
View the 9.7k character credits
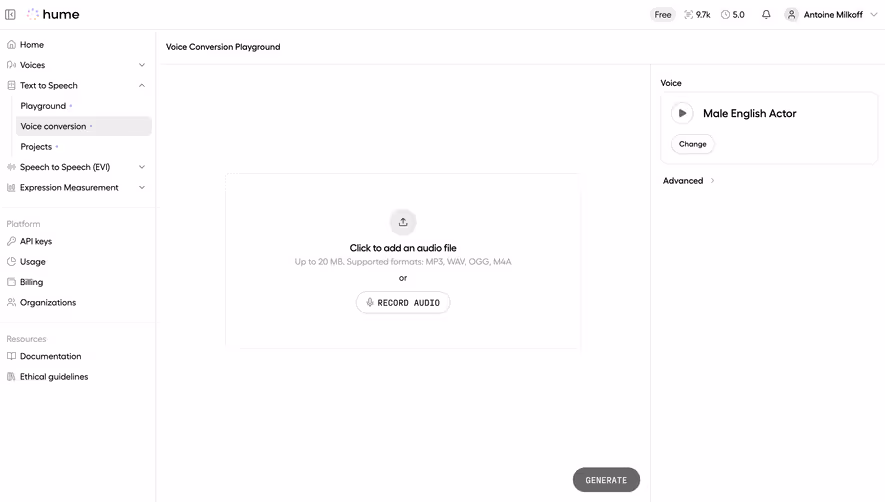(697, 15)
